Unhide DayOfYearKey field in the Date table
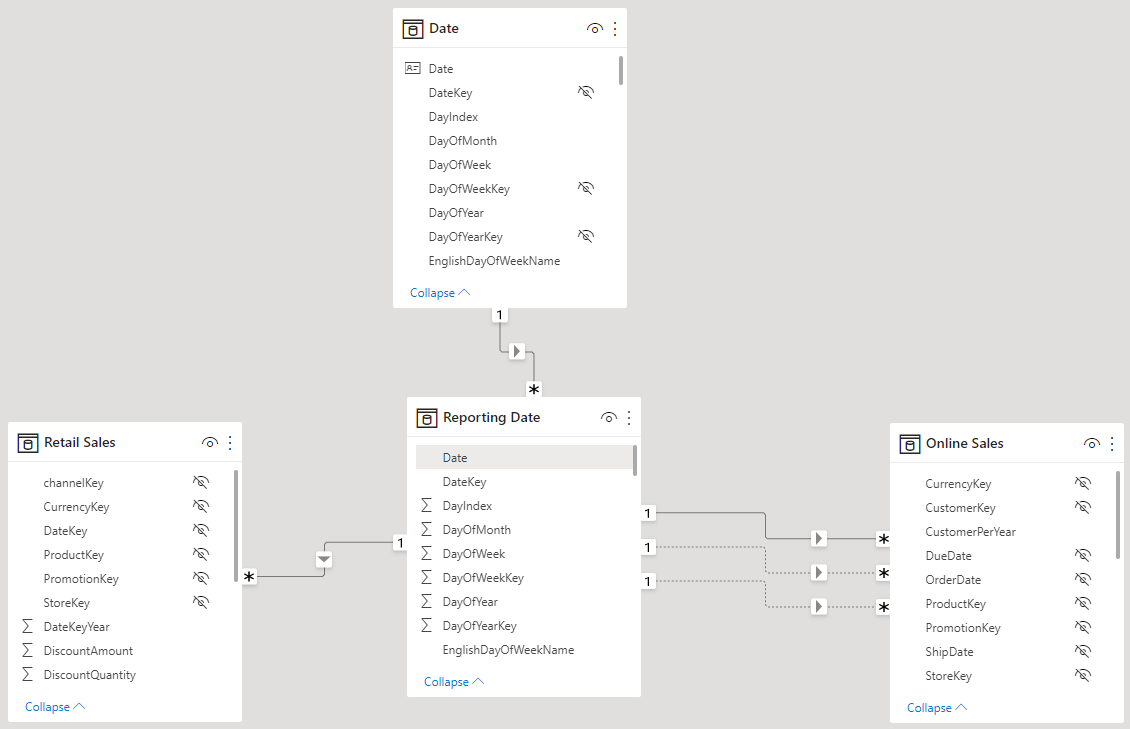Image resolution: width=1130 pixels, height=729 pixels. pyautogui.click(x=586, y=236)
